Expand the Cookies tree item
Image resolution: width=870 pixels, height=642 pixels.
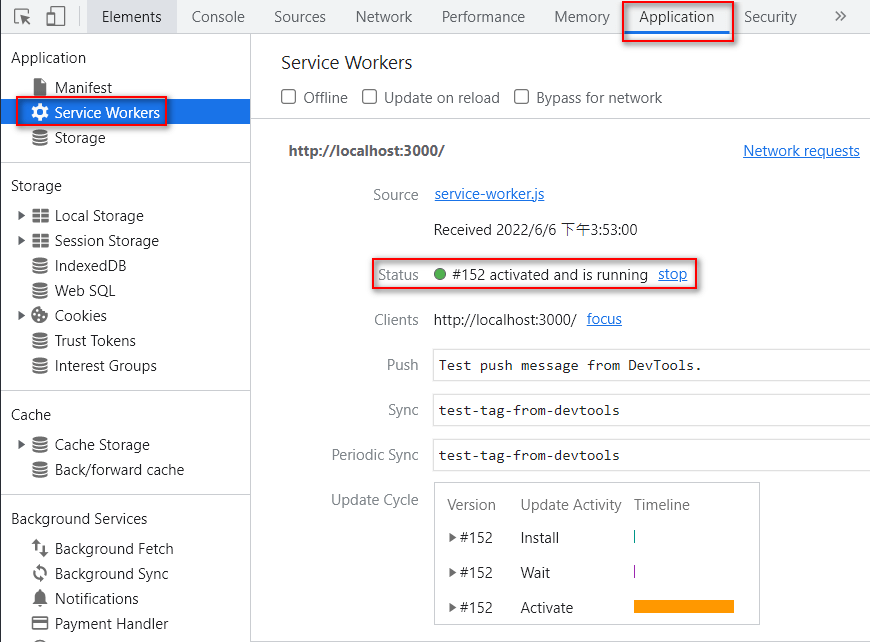[x=20, y=315]
